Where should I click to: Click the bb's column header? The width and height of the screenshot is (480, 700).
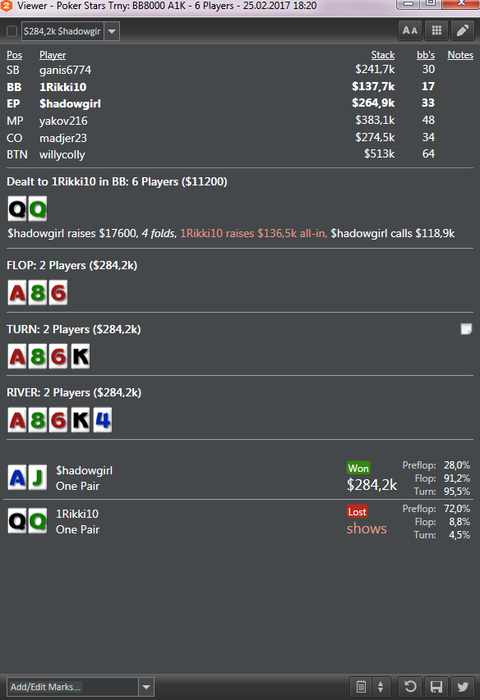(426, 55)
